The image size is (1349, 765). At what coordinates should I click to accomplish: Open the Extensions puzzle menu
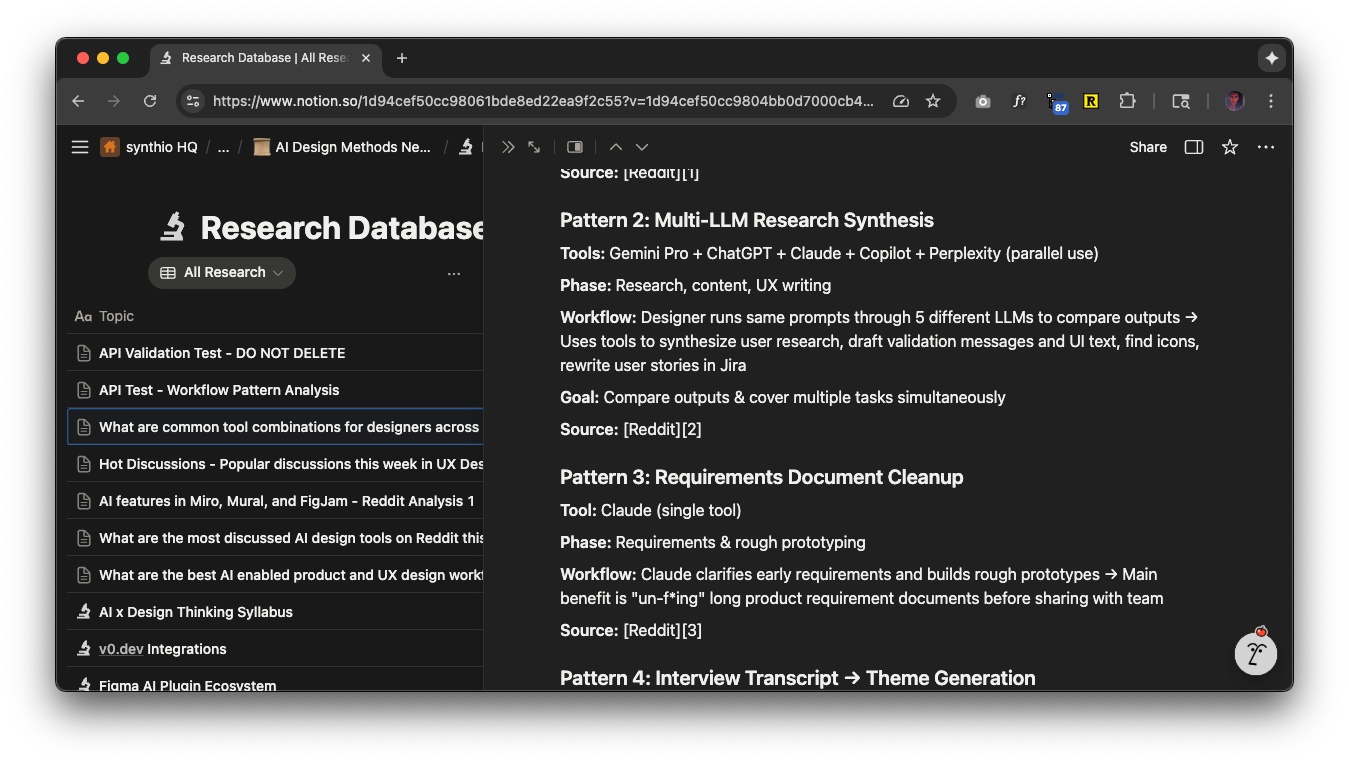click(1127, 101)
